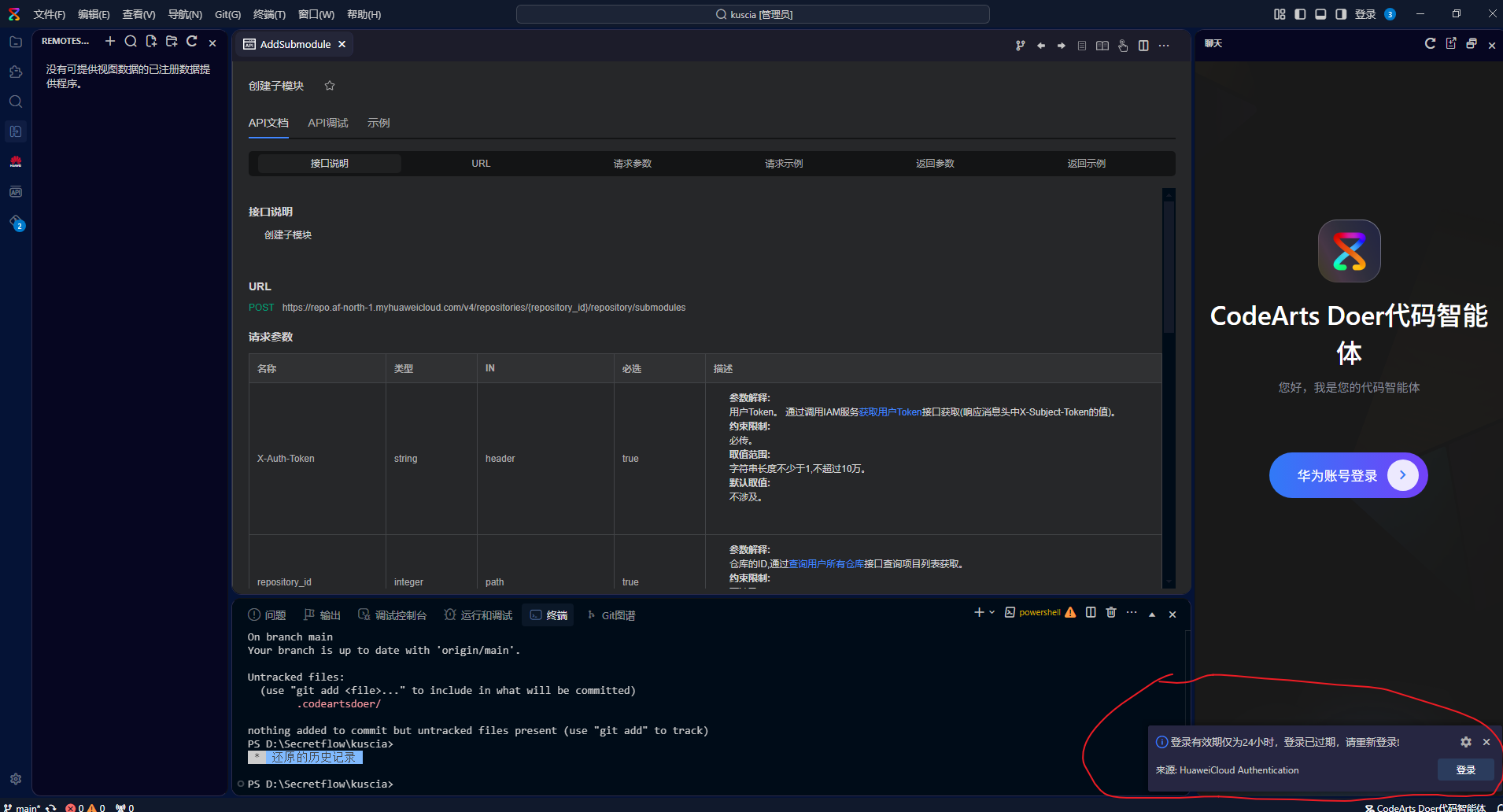Image resolution: width=1503 pixels, height=812 pixels.
Task: Click the 华为账号登录 button
Action: click(1348, 475)
